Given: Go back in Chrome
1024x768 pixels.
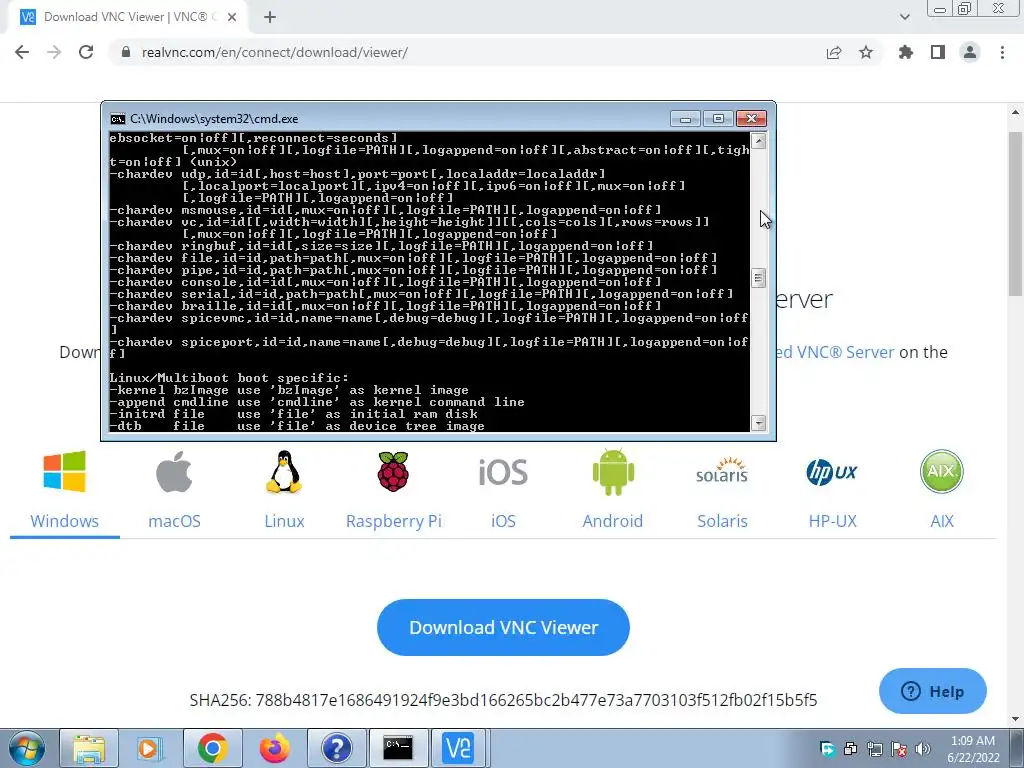Looking at the screenshot, I should click(x=22, y=52).
